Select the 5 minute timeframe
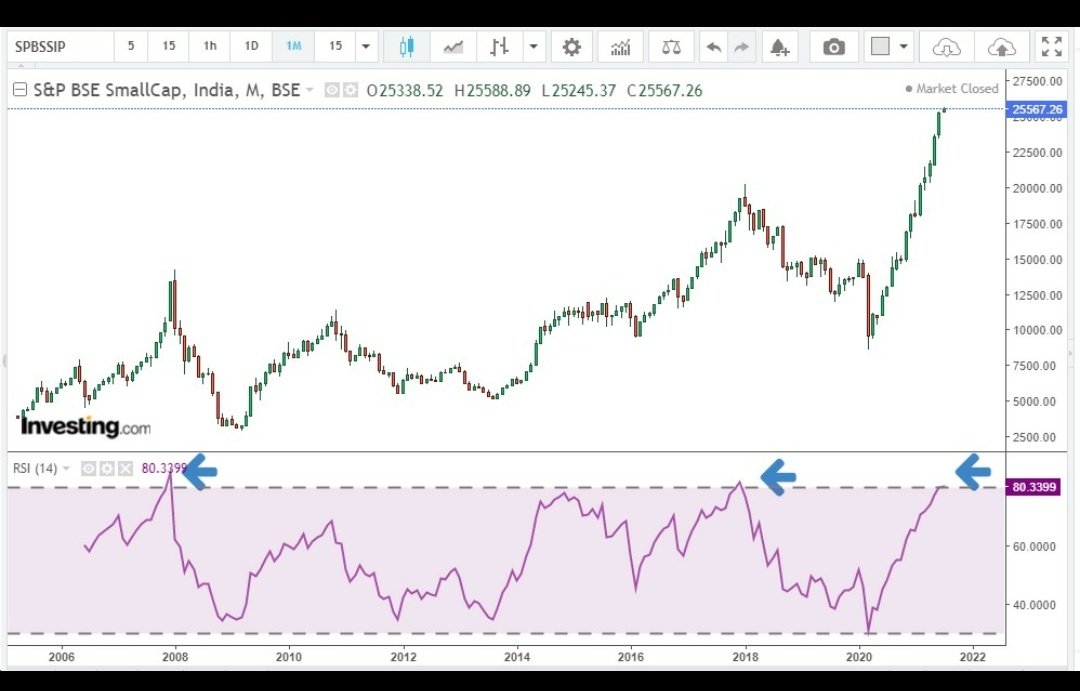 click(131, 46)
